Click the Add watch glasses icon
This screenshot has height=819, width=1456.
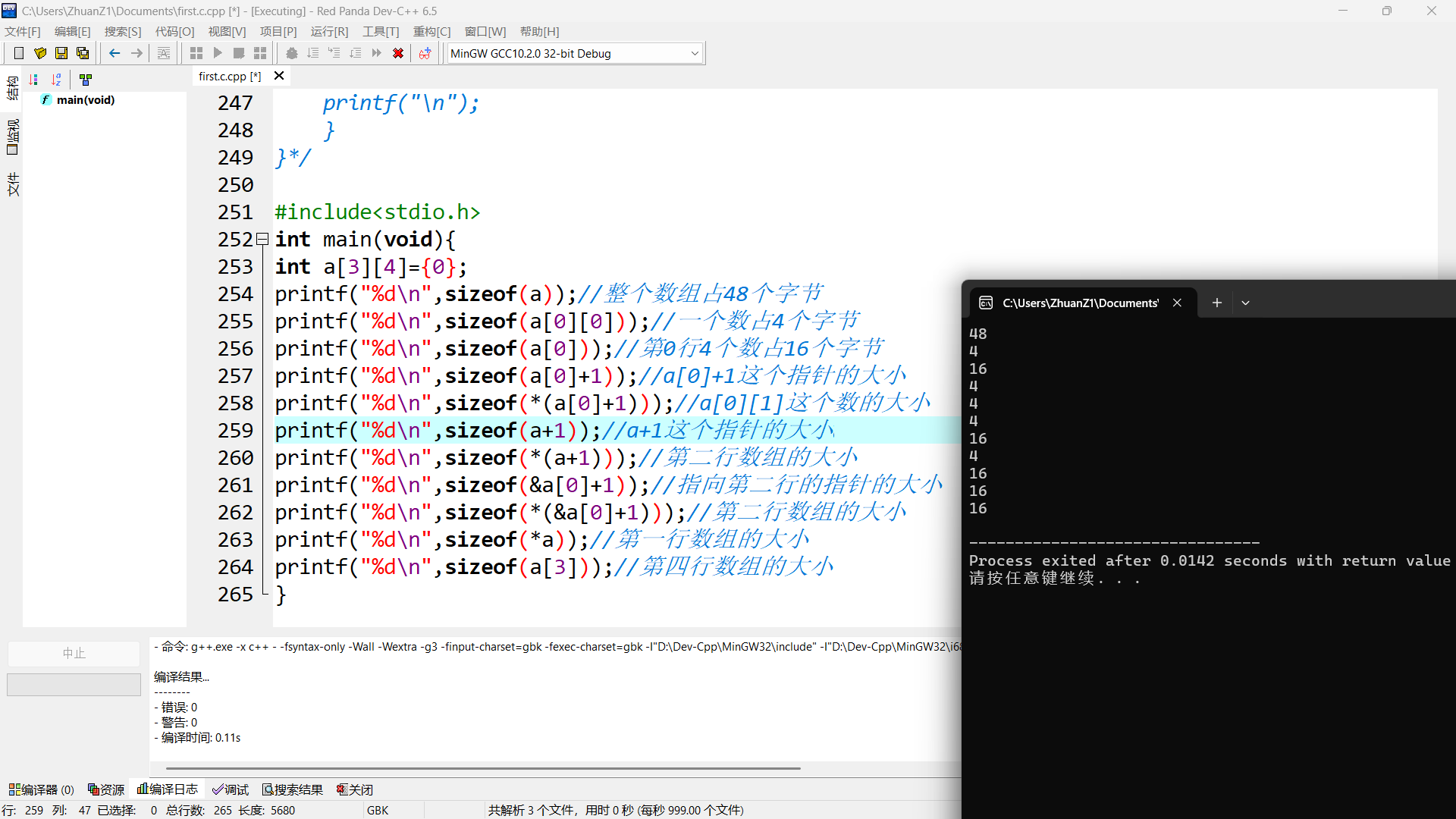point(425,53)
